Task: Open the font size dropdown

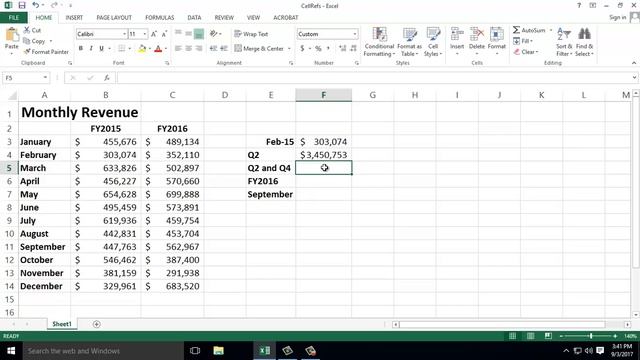Action: (x=145, y=34)
